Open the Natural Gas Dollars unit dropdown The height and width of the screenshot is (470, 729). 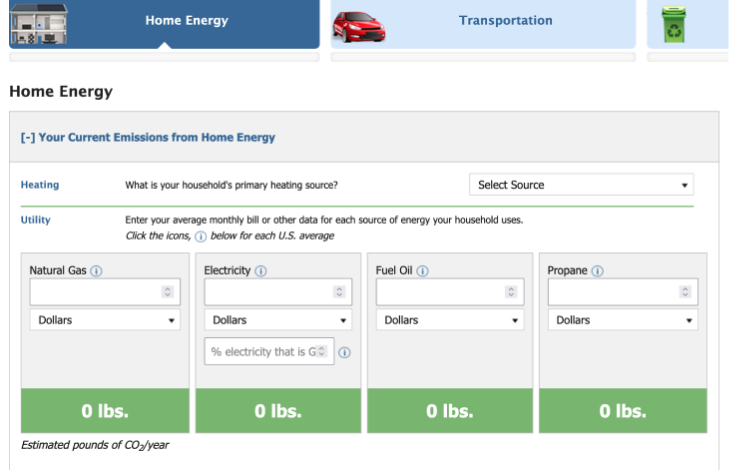[105, 320]
